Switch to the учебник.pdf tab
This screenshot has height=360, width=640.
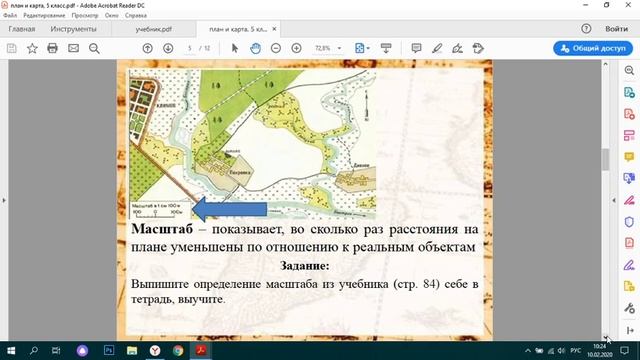pos(153,29)
